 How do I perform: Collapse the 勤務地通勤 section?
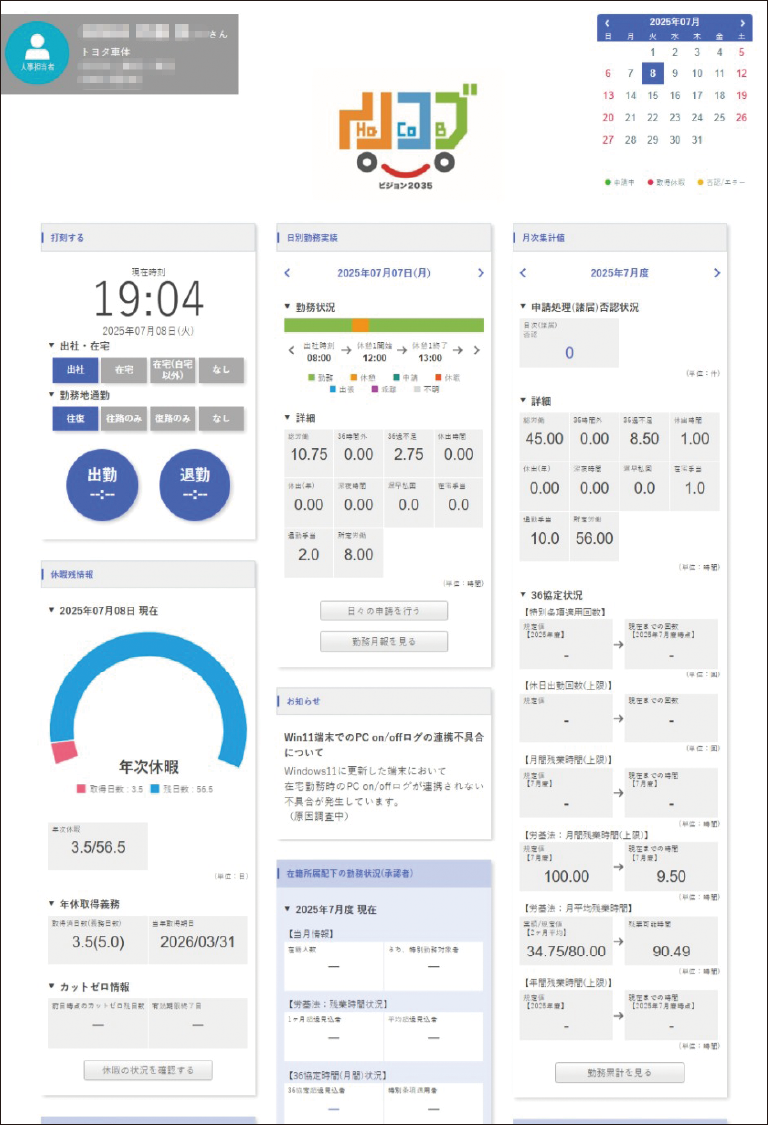52,395
